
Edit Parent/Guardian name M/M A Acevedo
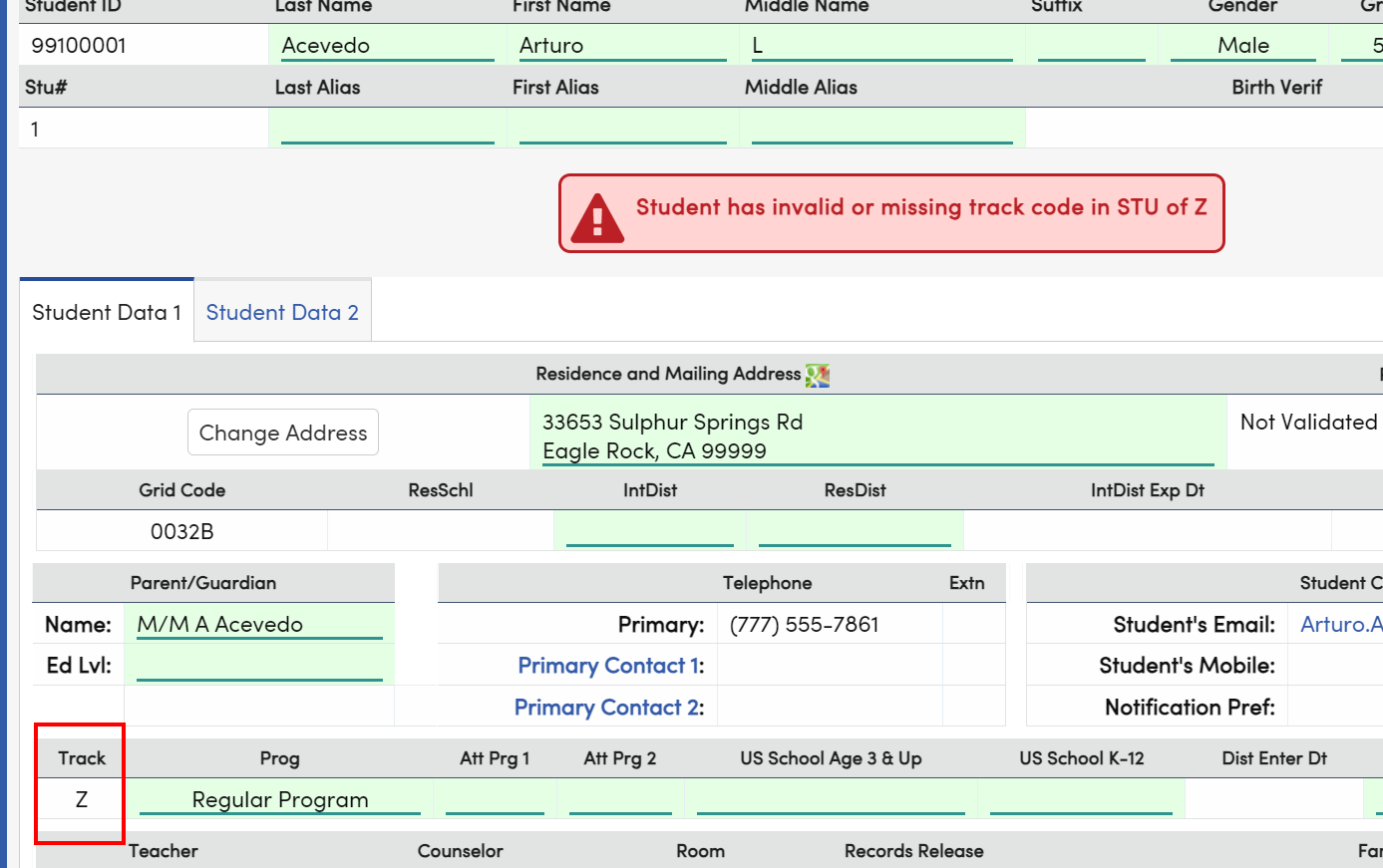[x=259, y=624]
